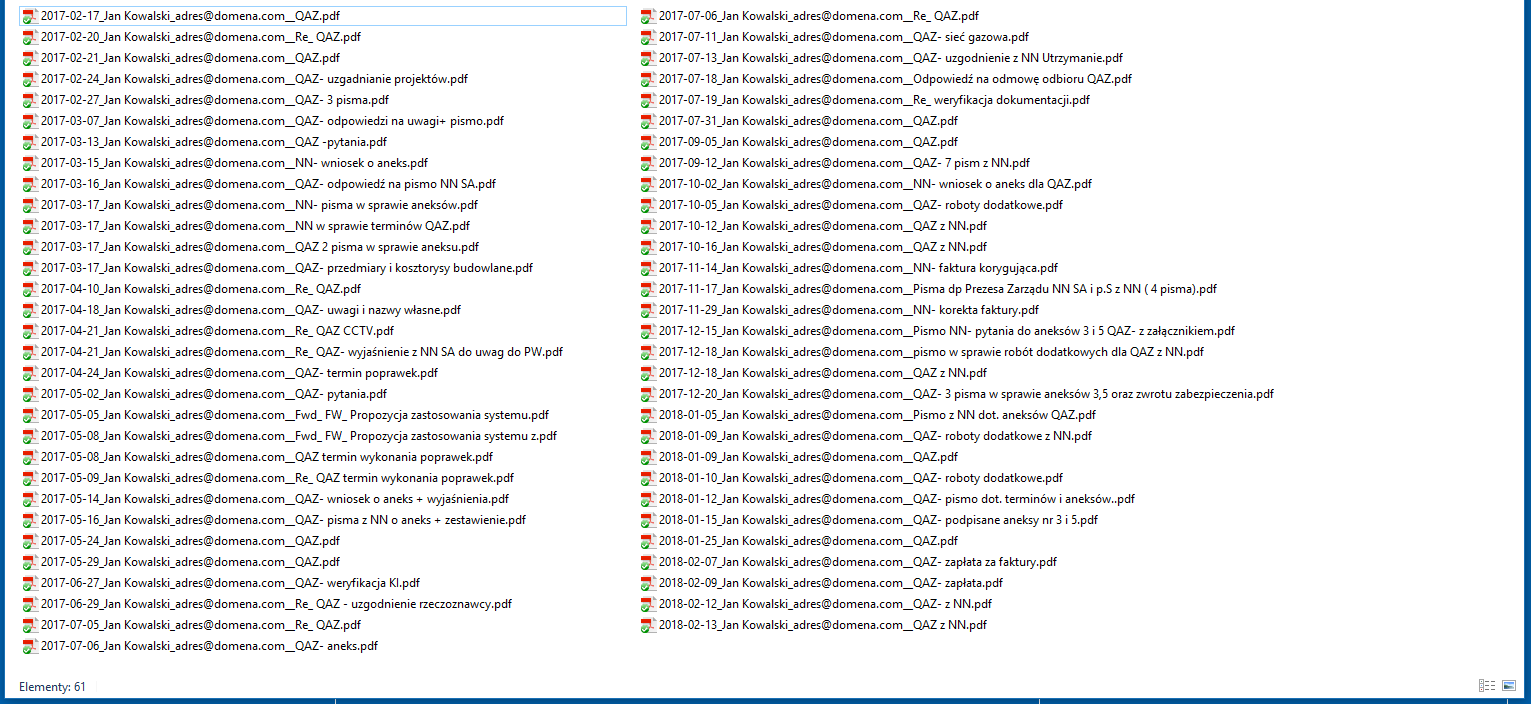Click PDF icon of 2017-04-24 termin poprawek

(29, 373)
